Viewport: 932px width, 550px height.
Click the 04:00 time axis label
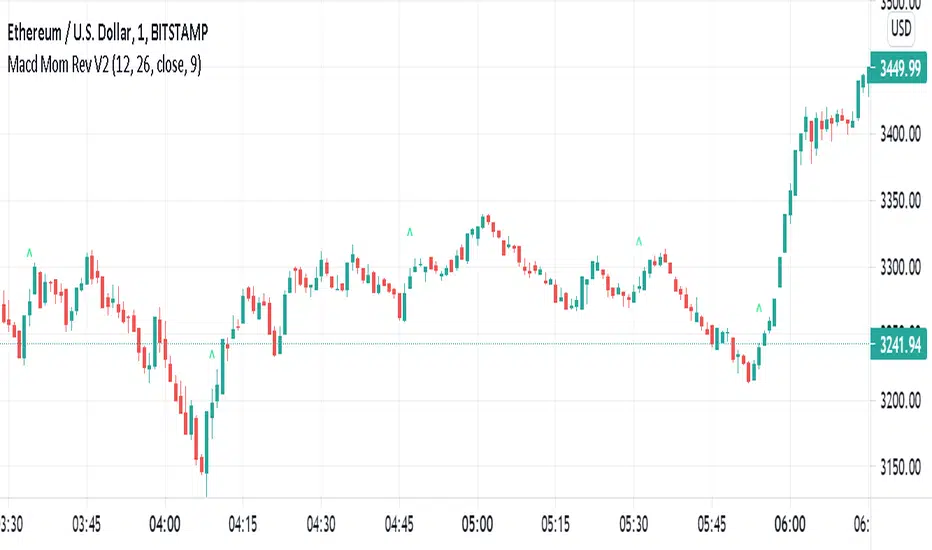pos(165,523)
